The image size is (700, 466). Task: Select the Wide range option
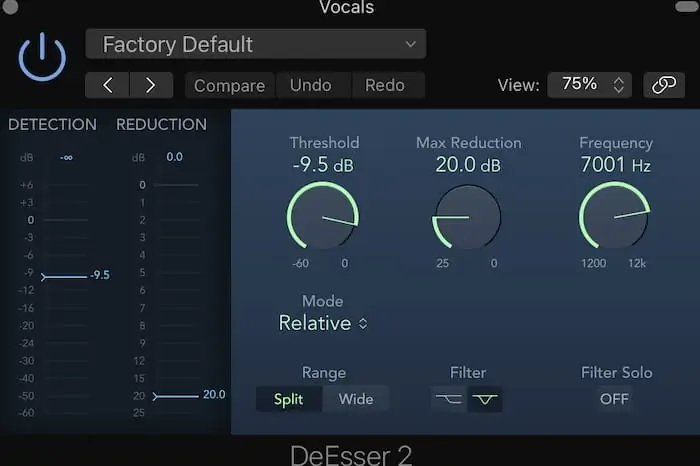coord(356,399)
